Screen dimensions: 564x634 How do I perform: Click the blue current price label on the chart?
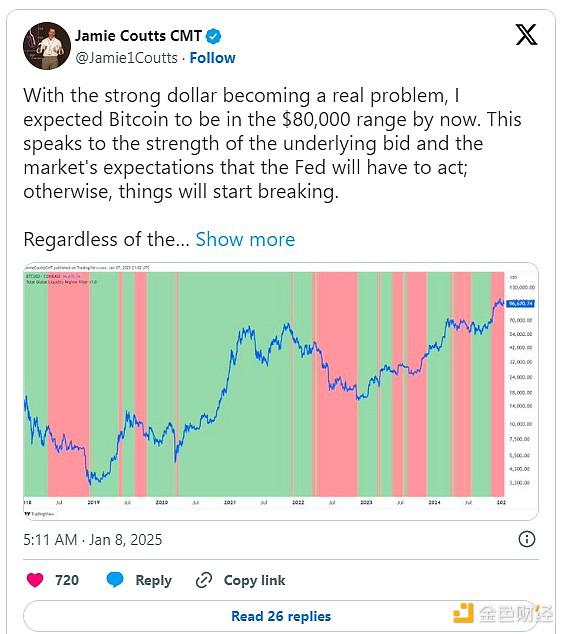(521, 303)
